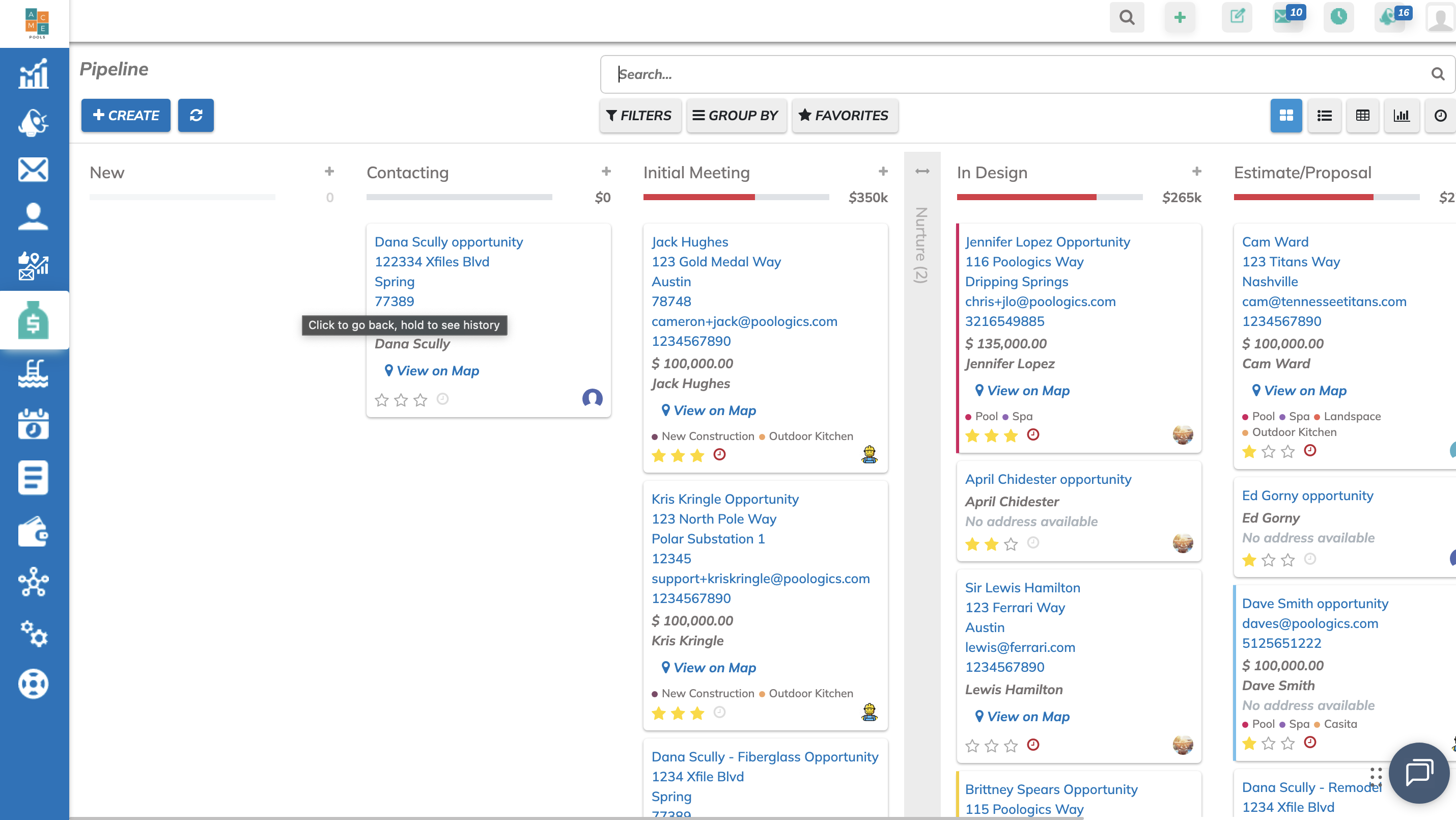The height and width of the screenshot is (820, 1456).
Task: Open the dashboard chart icon in sidebar
Action: click(x=34, y=74)
